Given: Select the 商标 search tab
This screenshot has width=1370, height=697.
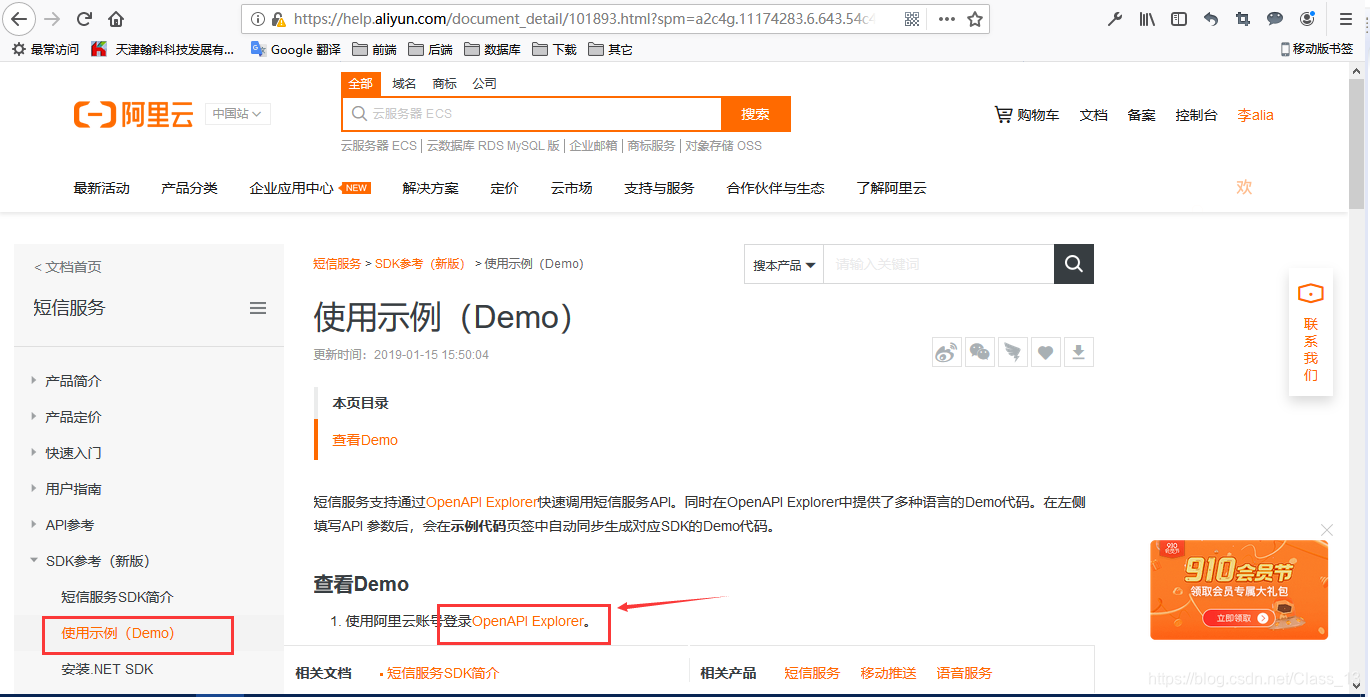Looking at the screenshot, I should pos(444,83).
